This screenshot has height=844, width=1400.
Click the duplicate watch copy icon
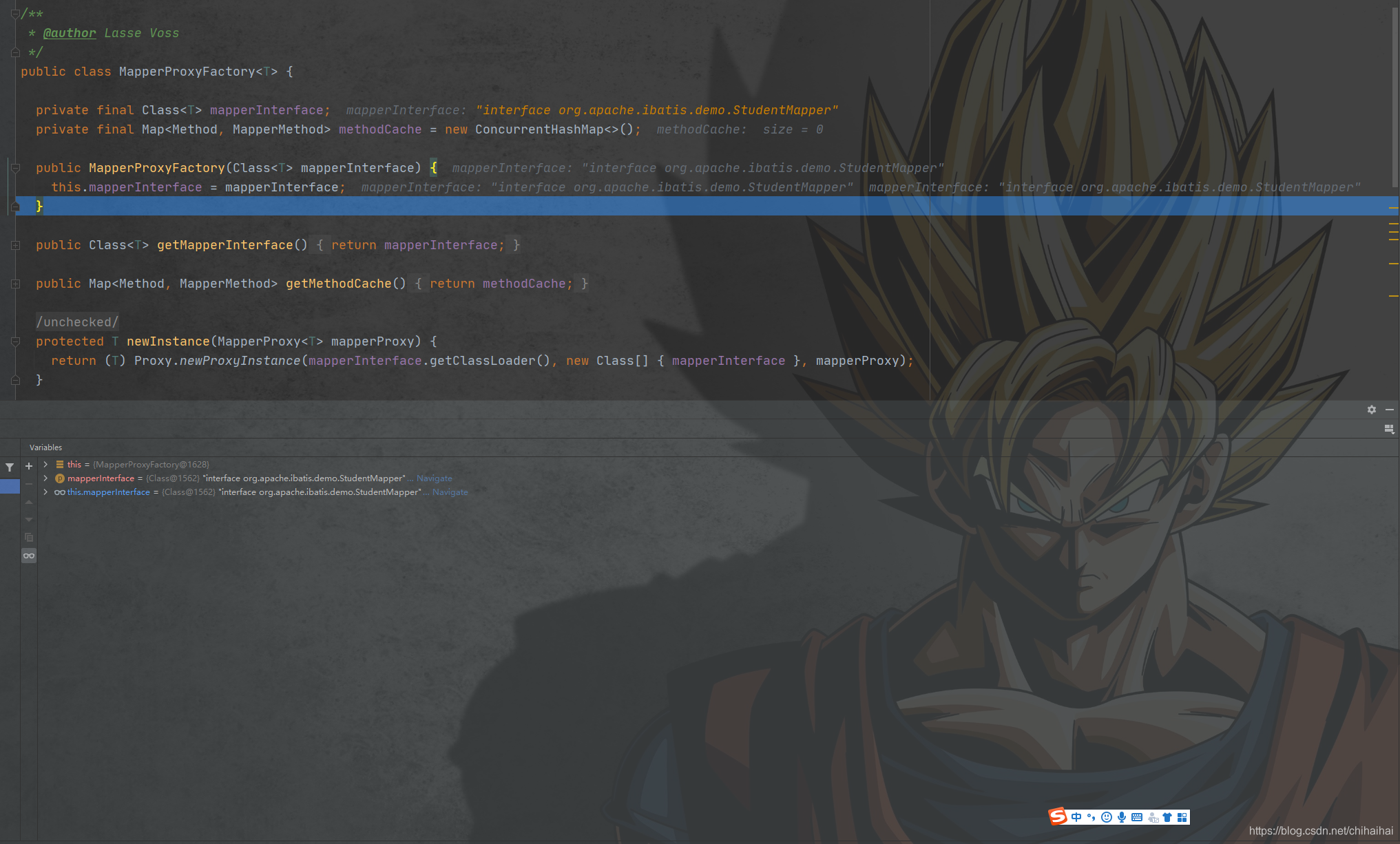click(x=29, y=538)
